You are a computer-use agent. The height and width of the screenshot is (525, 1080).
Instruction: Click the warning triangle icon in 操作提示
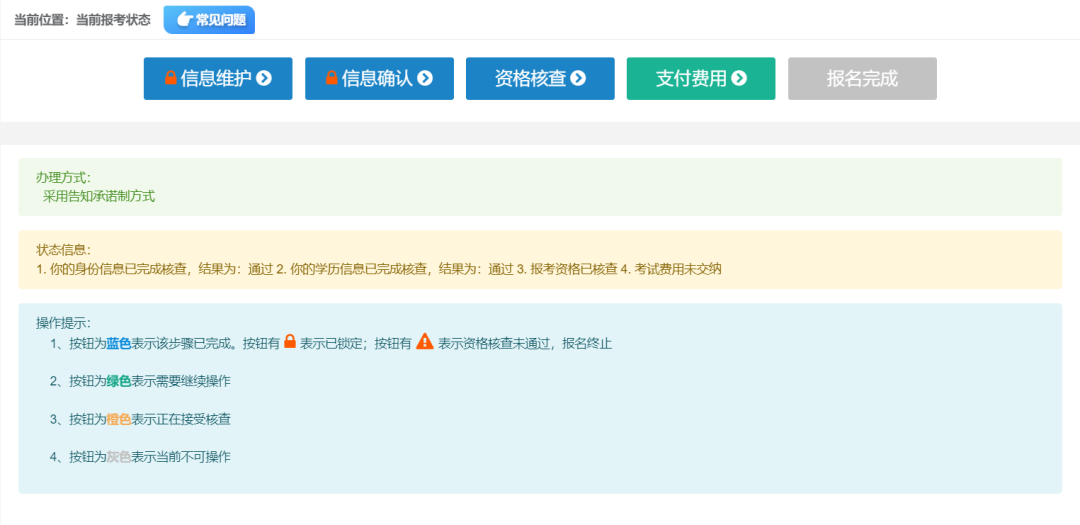(x=425, y=341)
